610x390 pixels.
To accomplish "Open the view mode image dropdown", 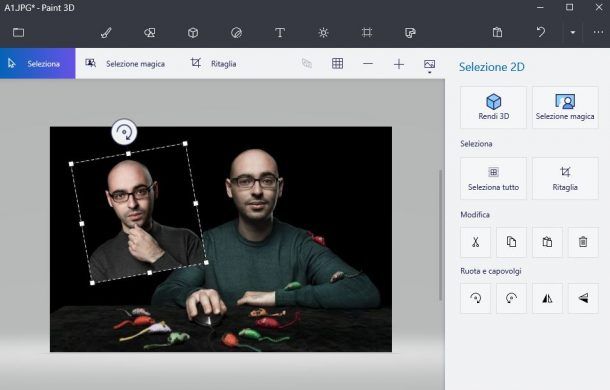I will (429, 65).
